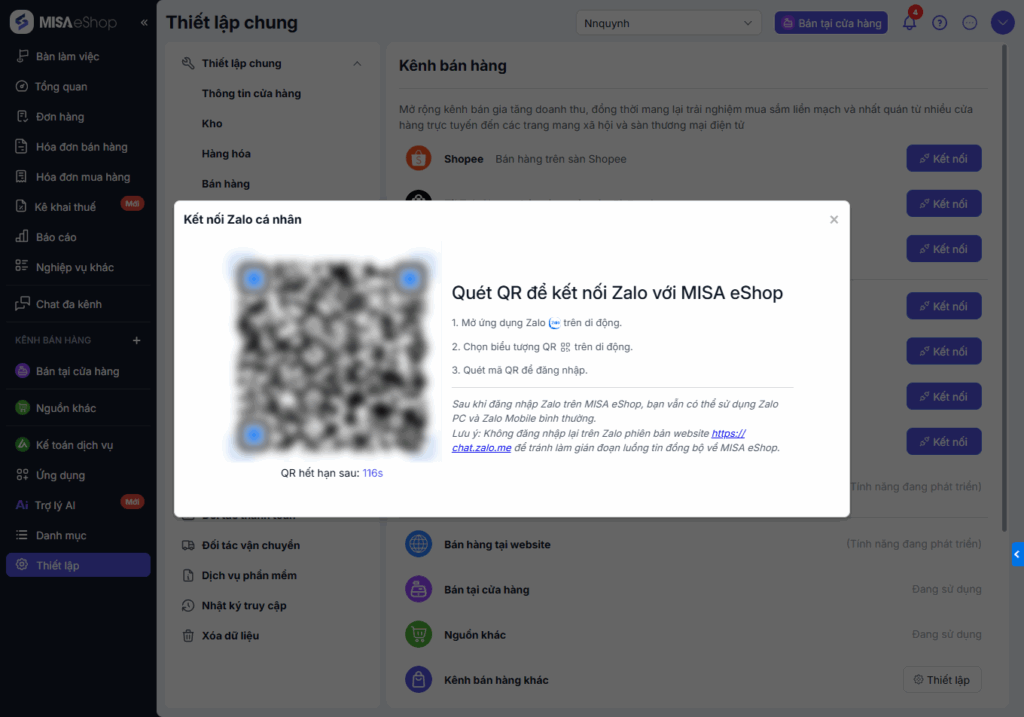Open the help question mark icon

pyautogui.click(x=939, y=23)
